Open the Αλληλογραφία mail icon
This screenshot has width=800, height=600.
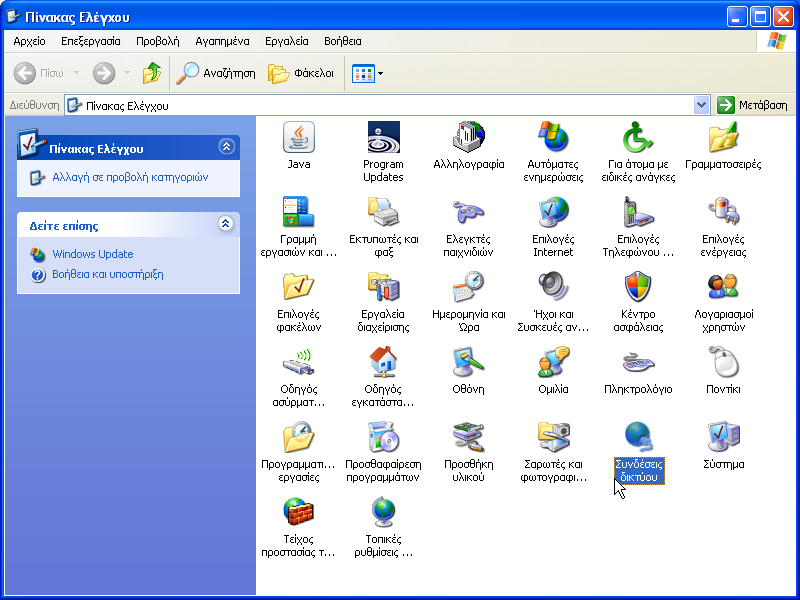pyautogui.click(x=468, y=138)
